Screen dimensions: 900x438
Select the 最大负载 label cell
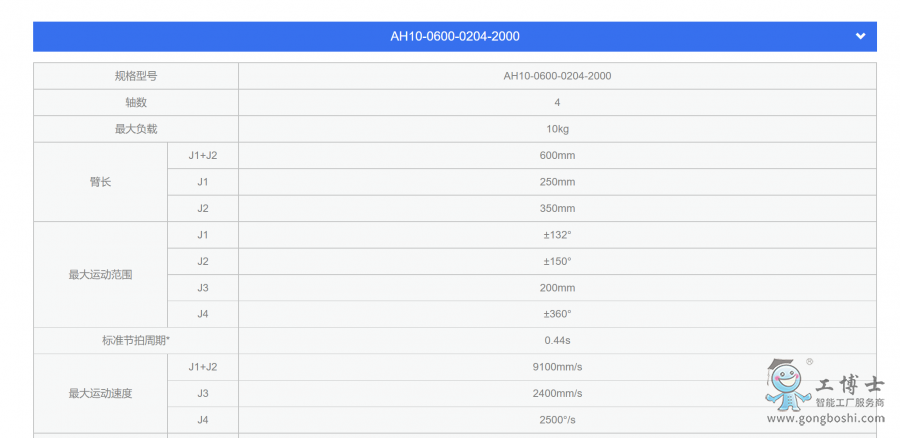point(135,129)
